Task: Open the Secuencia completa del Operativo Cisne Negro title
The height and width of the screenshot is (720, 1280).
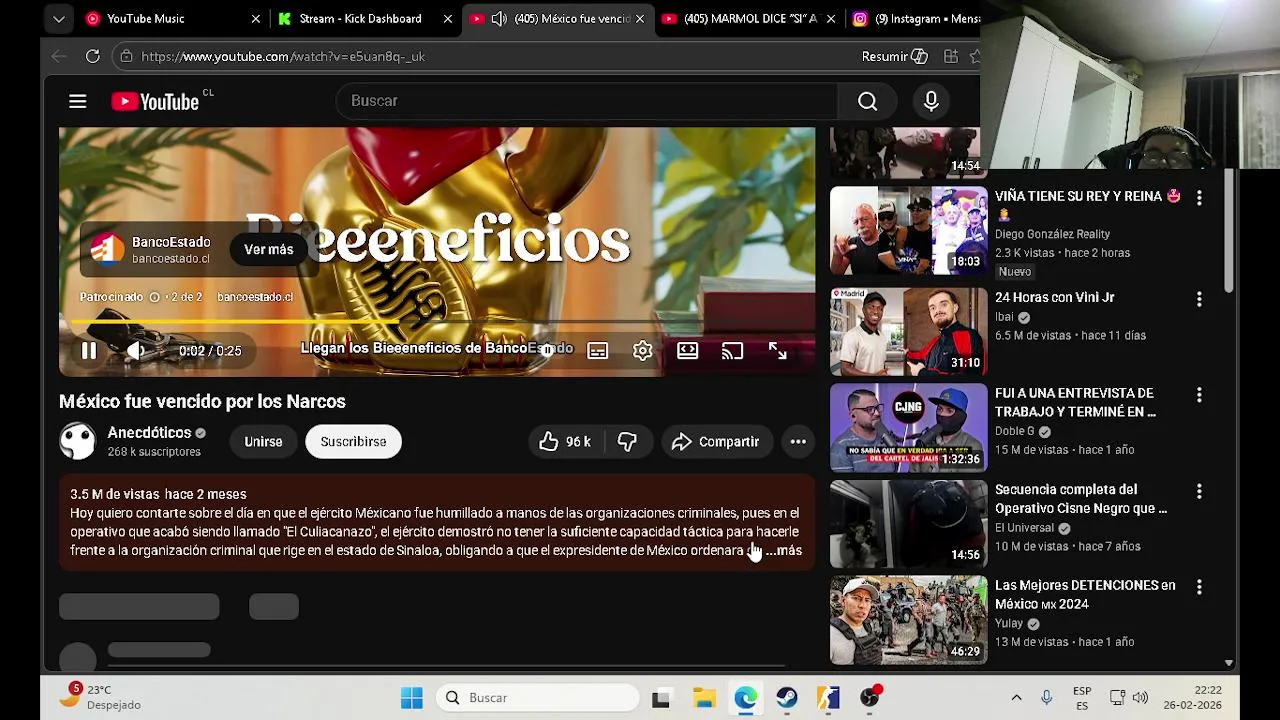Action: point(1081,499)
